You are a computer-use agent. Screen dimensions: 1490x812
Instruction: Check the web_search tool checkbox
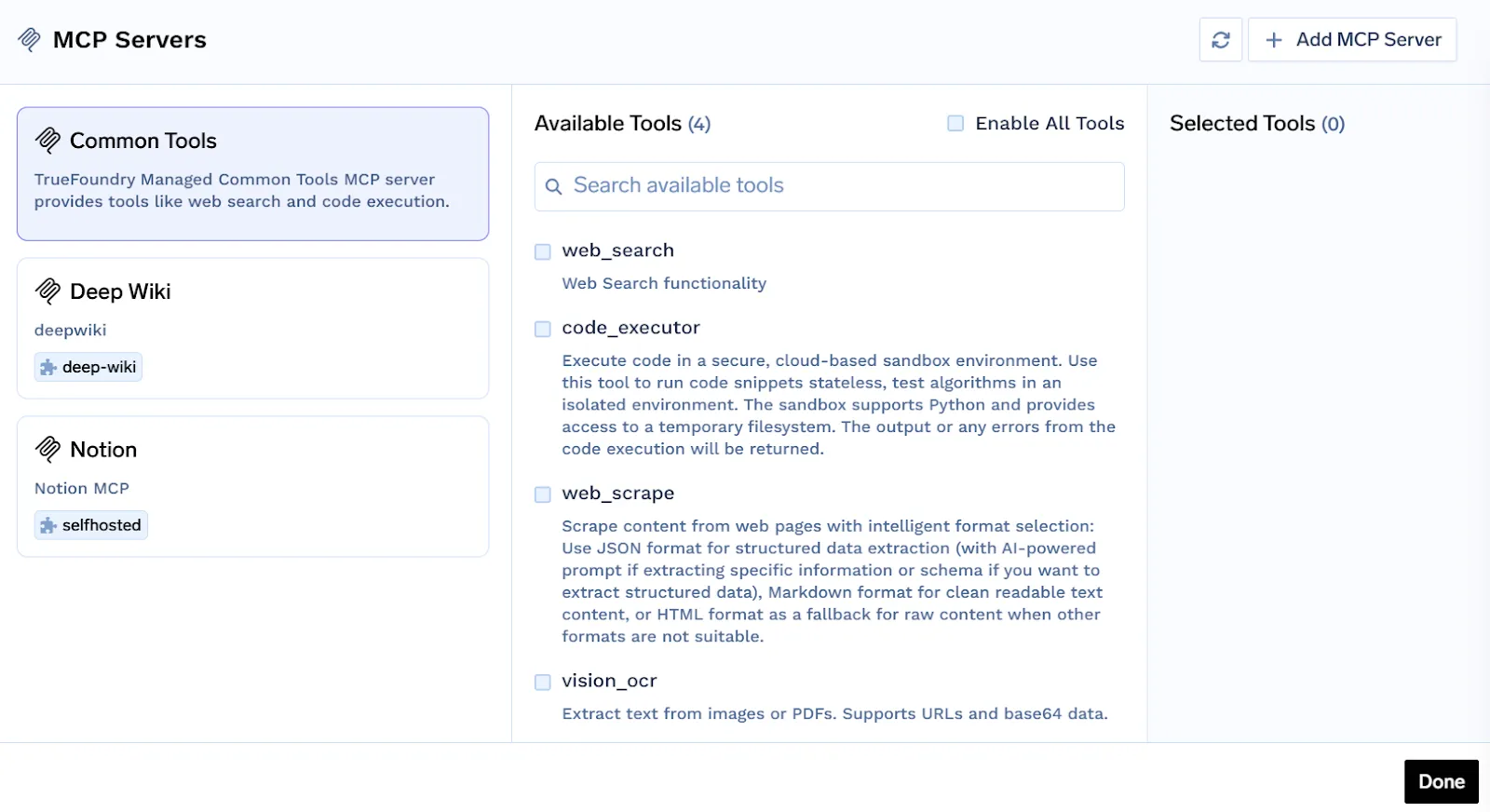[543, 251]
